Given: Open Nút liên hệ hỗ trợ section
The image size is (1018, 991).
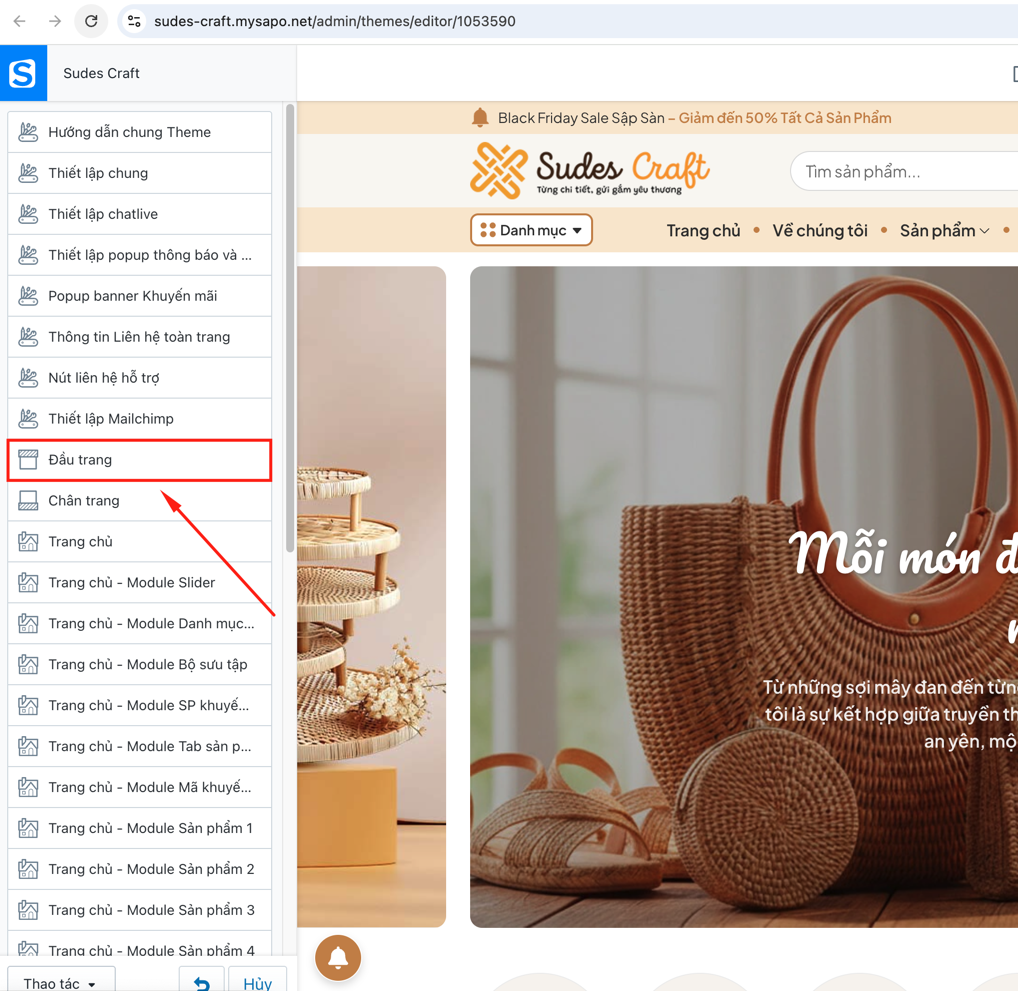Looking at the screenshot, I should tap(140, 377).
